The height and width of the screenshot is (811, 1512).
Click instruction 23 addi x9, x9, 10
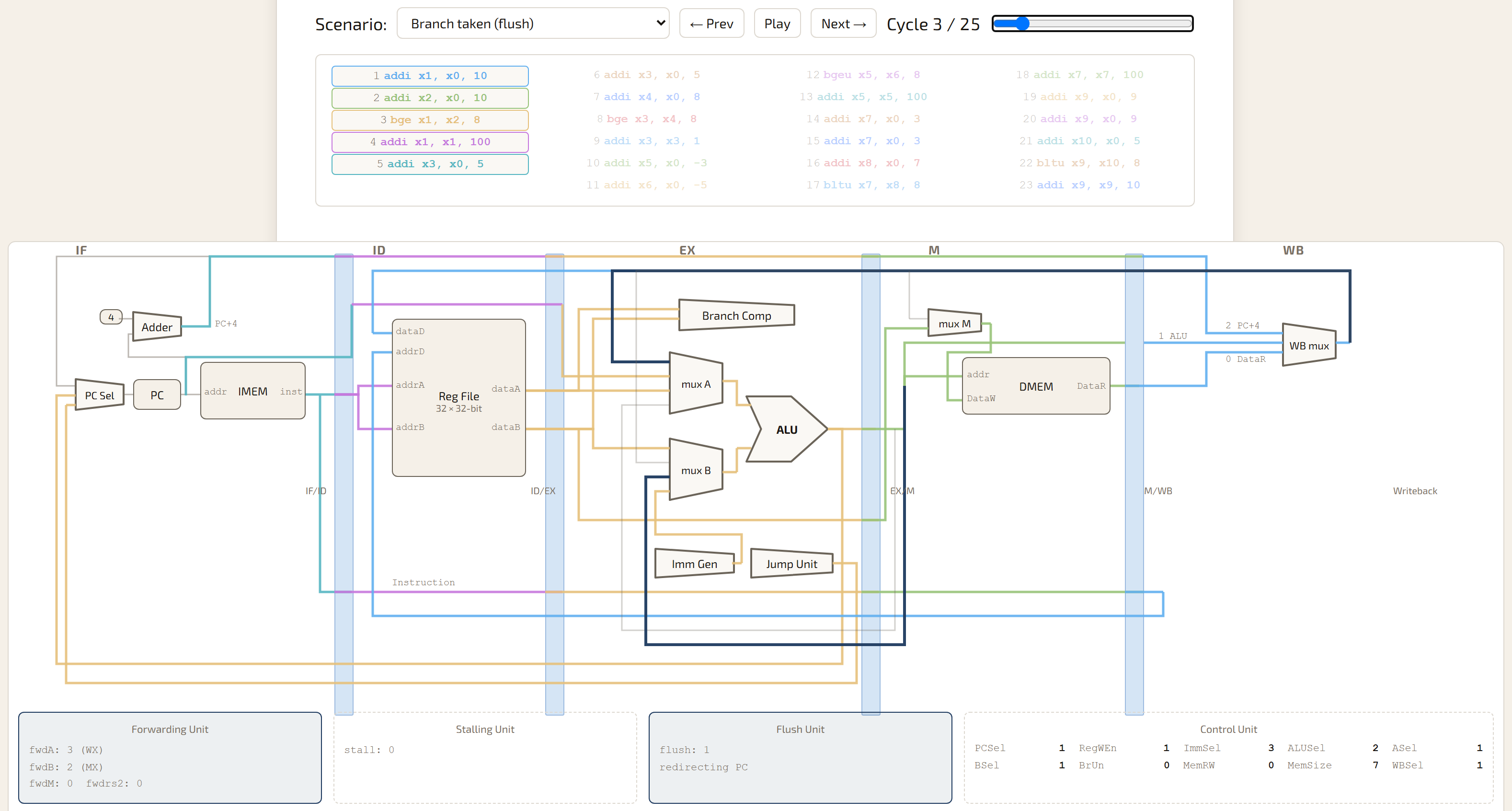coord(1079,185)
